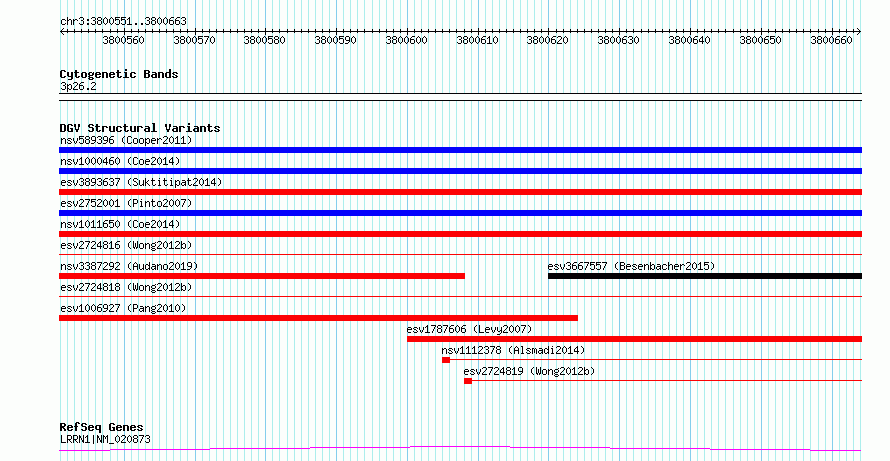
Task: Click the chr3:3800551..3800663 region label
Action: (123, 22)
